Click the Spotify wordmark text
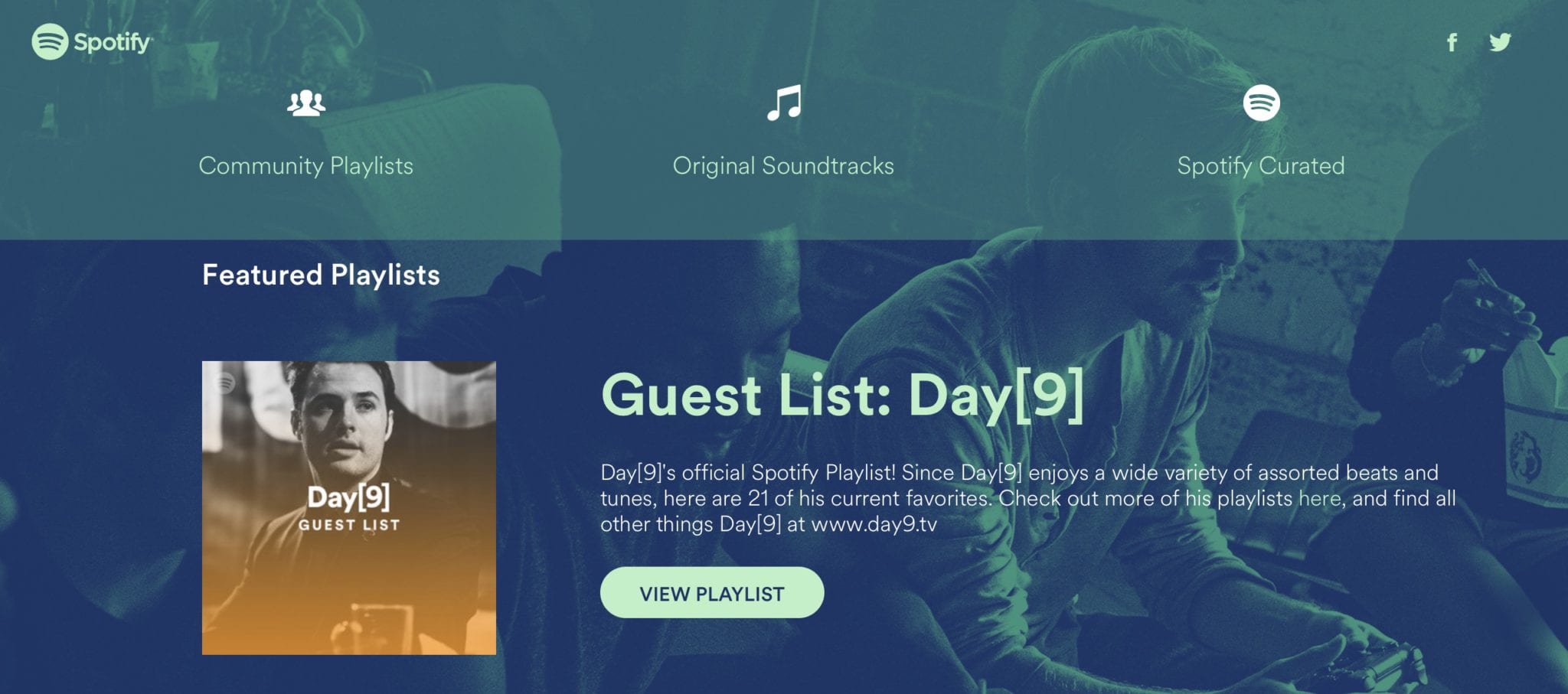 pos(113,42)
